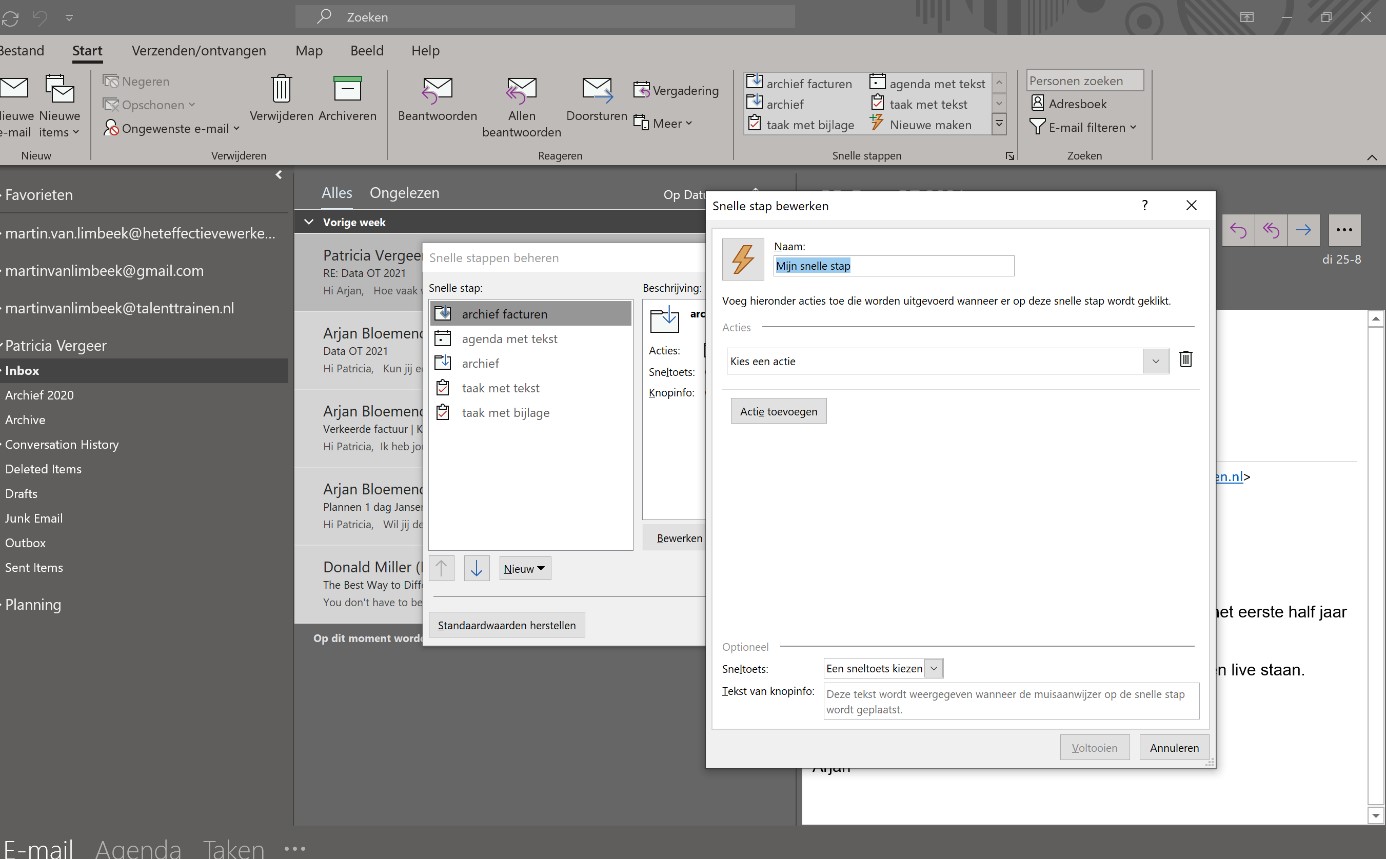Show Ongelezen messages tab
The image size is (1386, 859).
coord(404,193)
